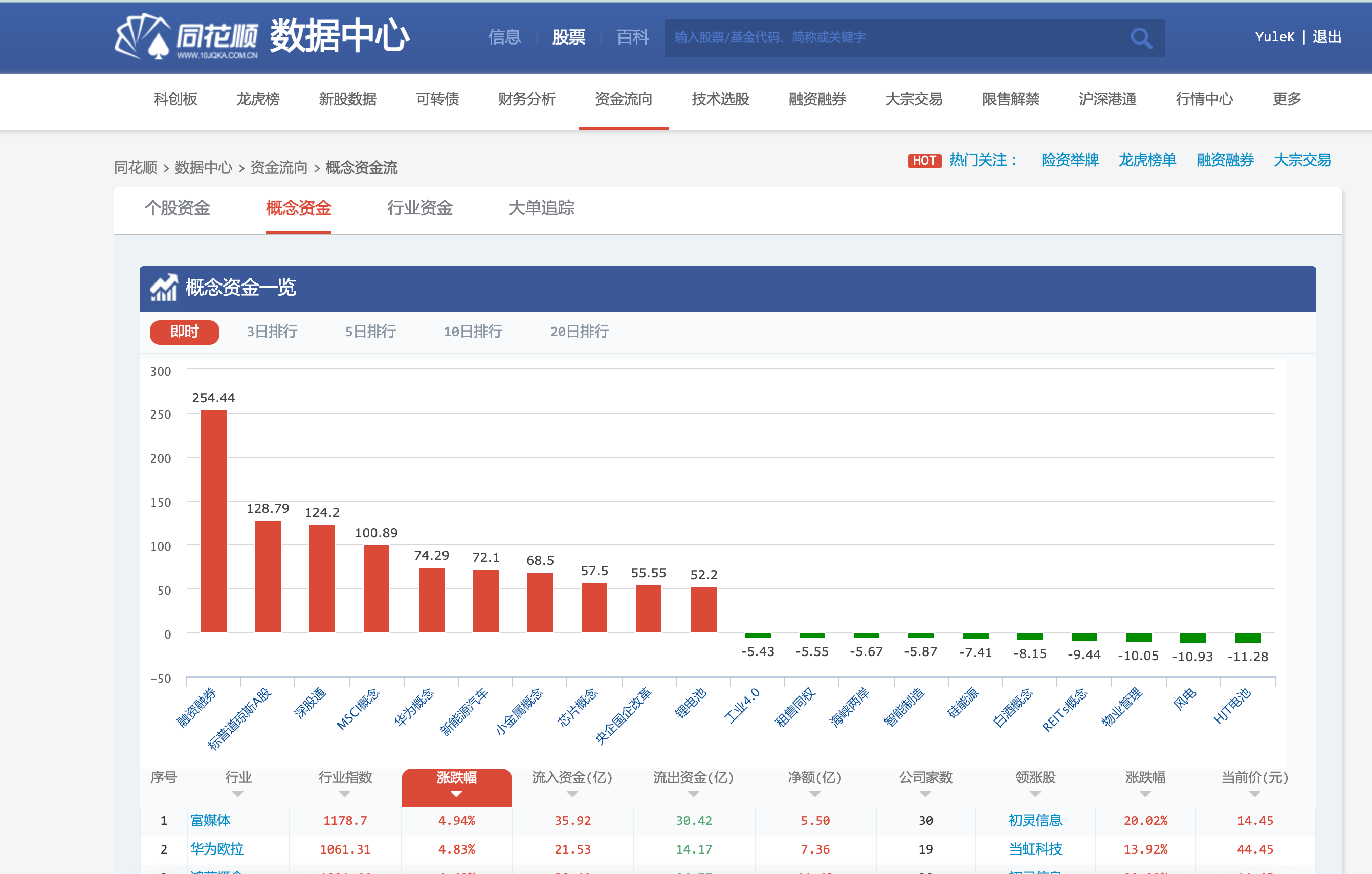Click the YuleK username link
This screenshot has height=874, width=1372.
pyautogui.click(x=1275, y=37)
